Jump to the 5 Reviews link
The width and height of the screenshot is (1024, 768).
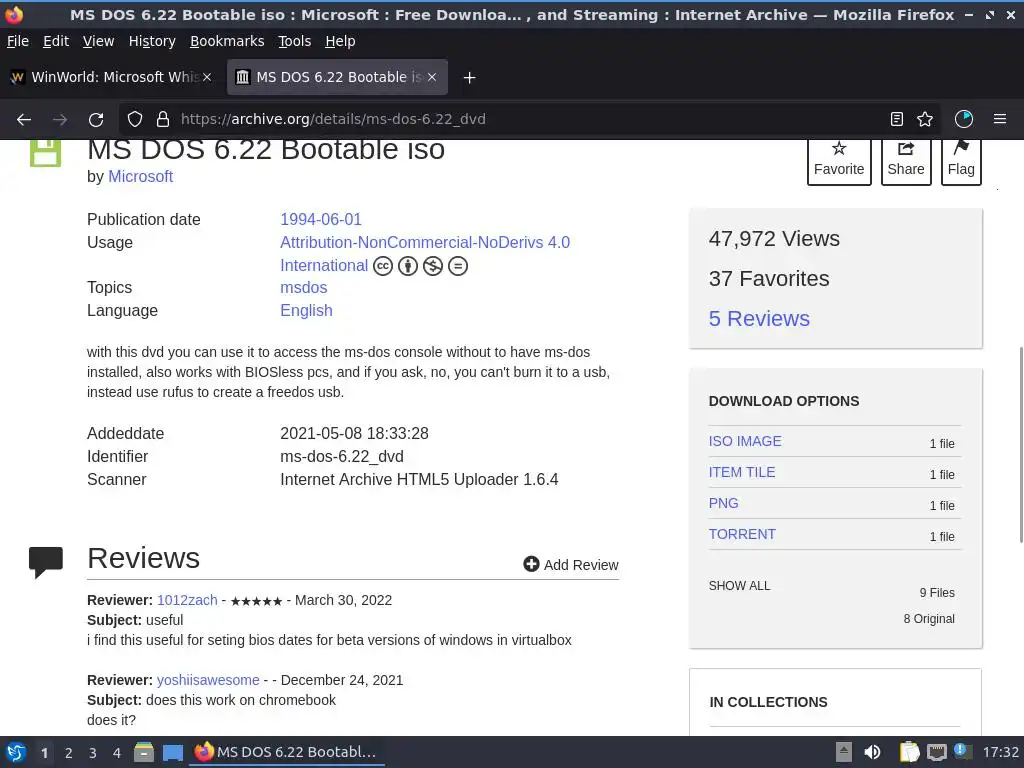759,319
